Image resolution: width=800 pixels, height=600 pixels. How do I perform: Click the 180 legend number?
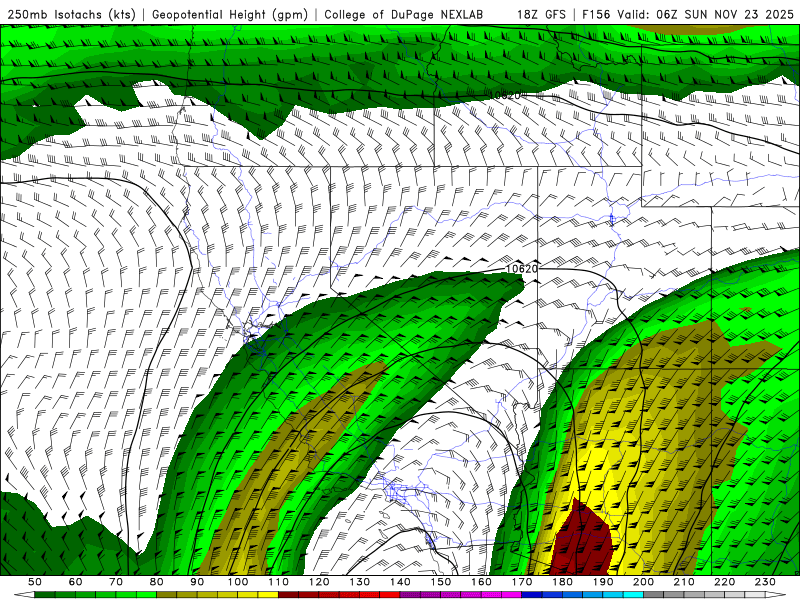coord(562,582)
